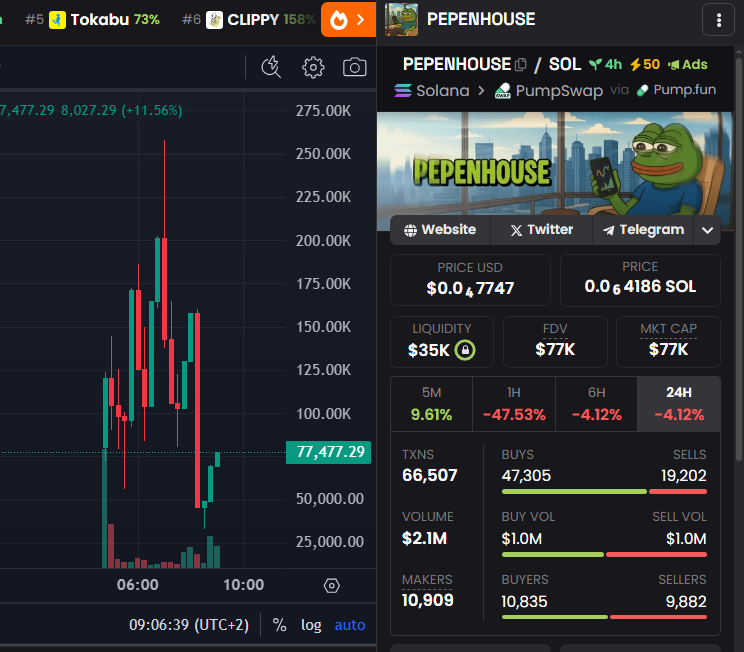Click the TXNS value 66,507
744x652 pixels.
pyautogui.click(x=429, y=475)
